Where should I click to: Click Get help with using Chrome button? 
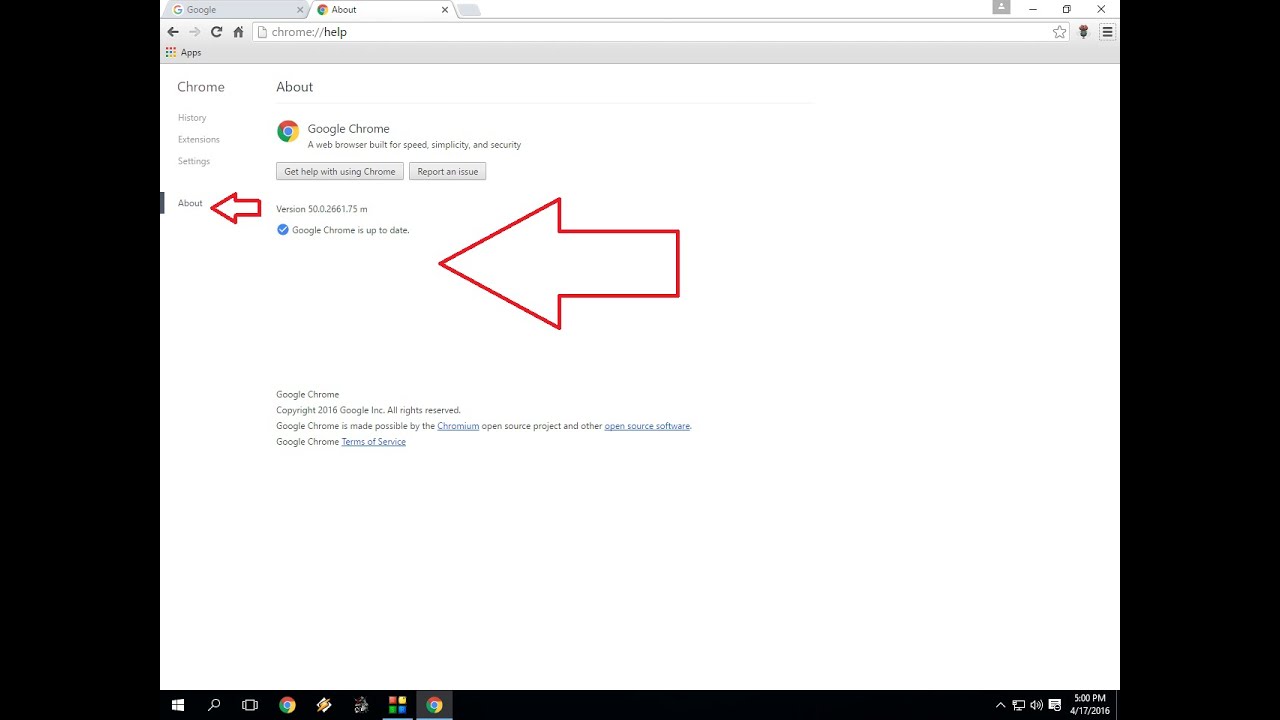(340, 171)
